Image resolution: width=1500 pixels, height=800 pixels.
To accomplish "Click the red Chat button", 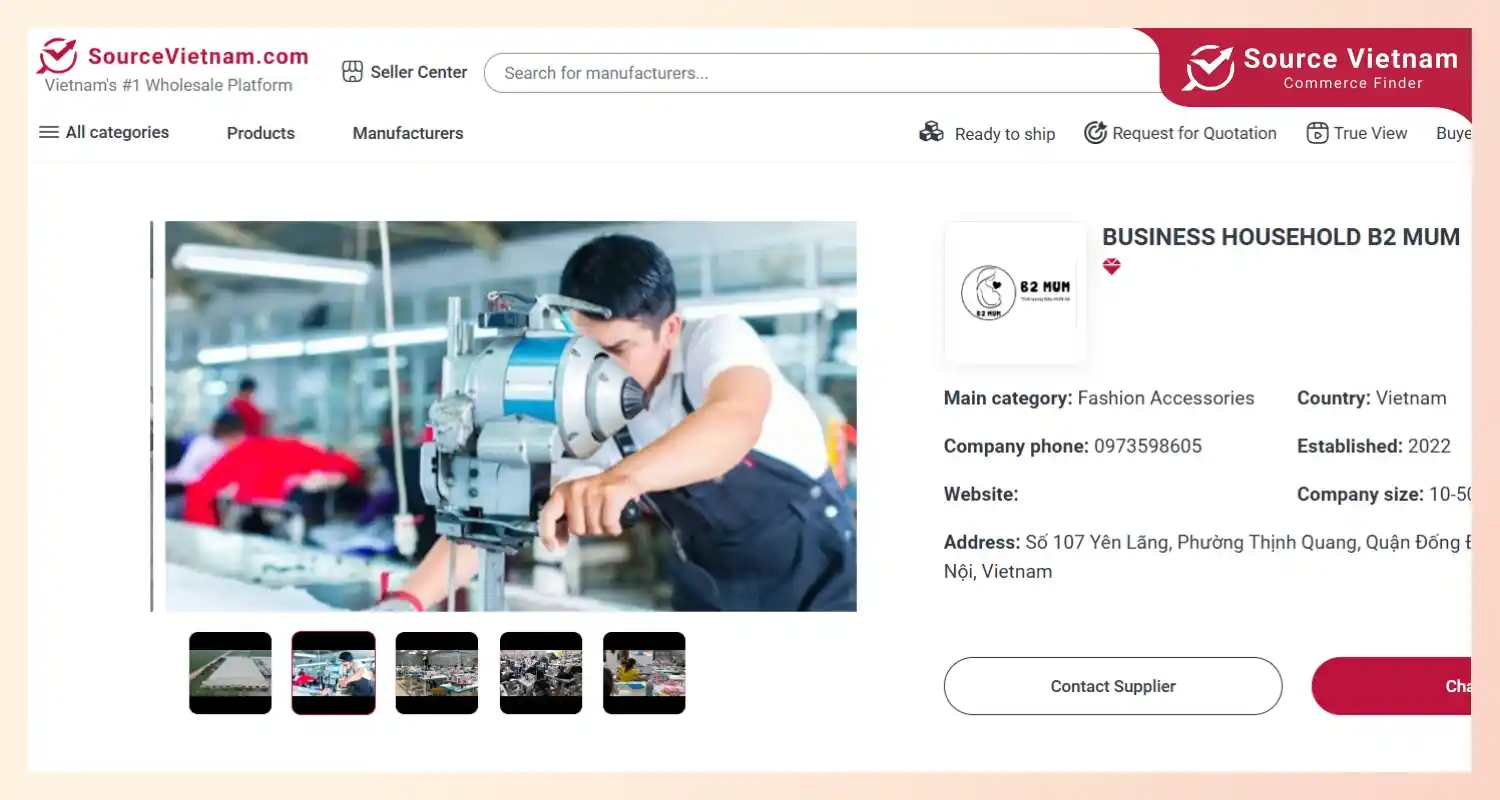I will [x=1392, y=686].
